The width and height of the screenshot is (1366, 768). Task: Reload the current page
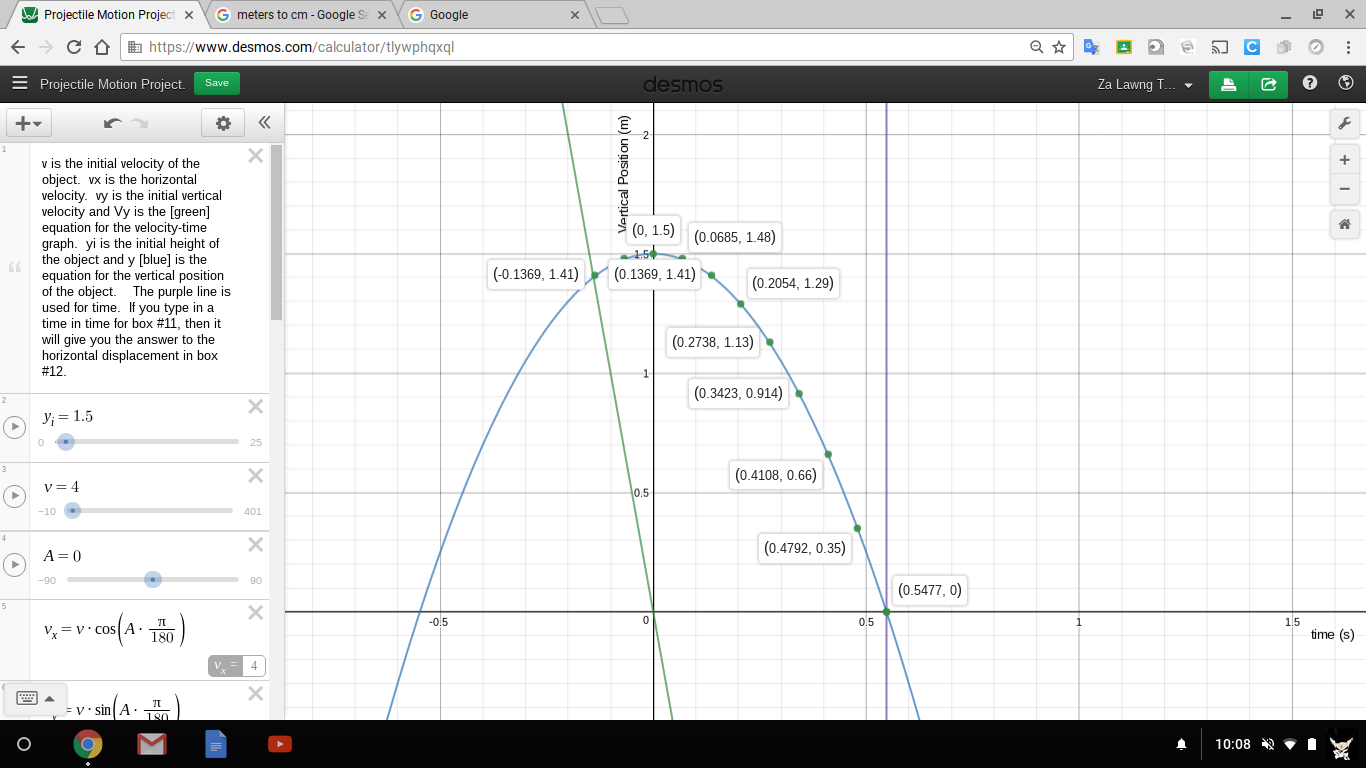[x=73, y=47]
